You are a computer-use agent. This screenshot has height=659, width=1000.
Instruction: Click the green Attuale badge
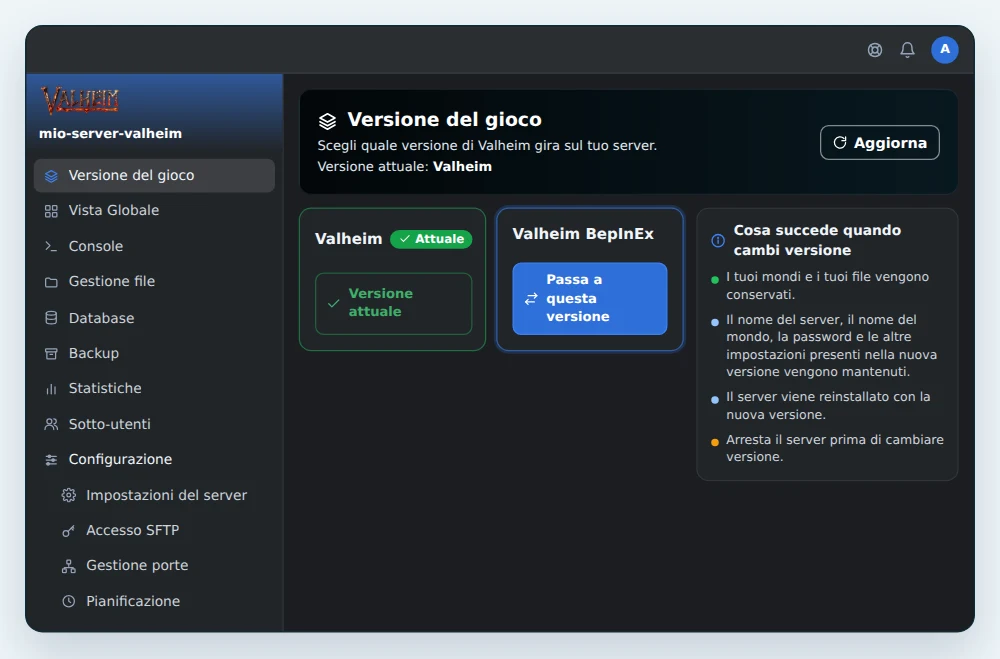pos(431,239)
